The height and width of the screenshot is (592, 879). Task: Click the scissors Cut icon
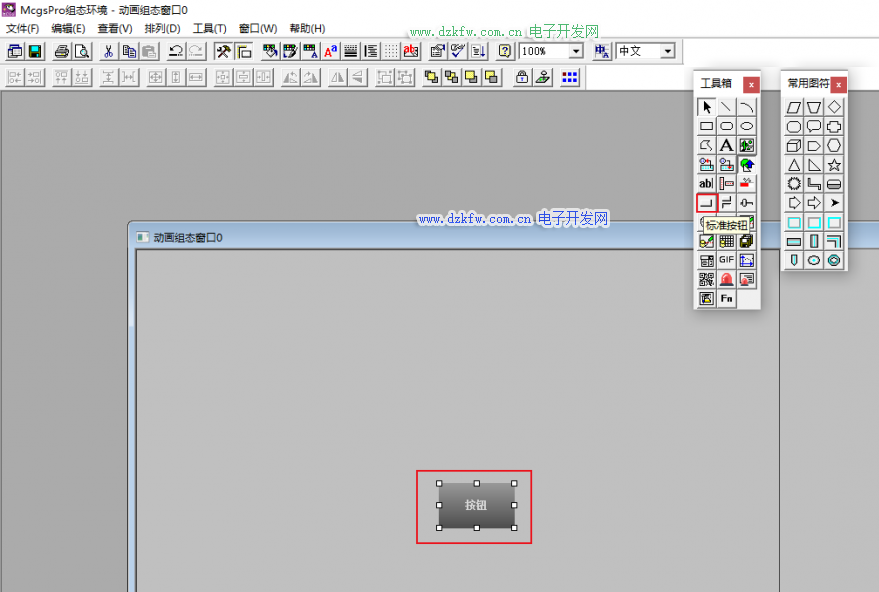[x=108, y=51]
